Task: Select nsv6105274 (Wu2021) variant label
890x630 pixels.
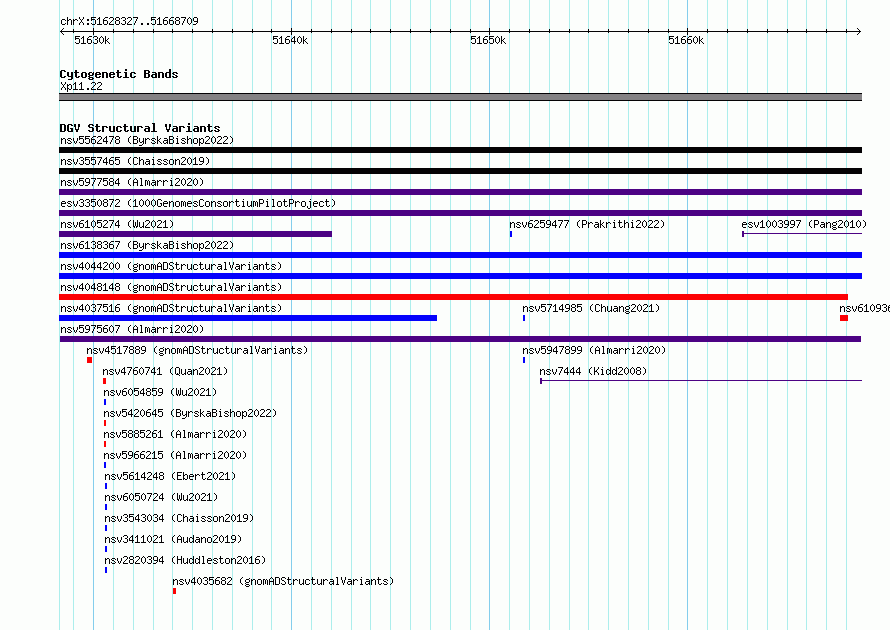Action: 117,224
